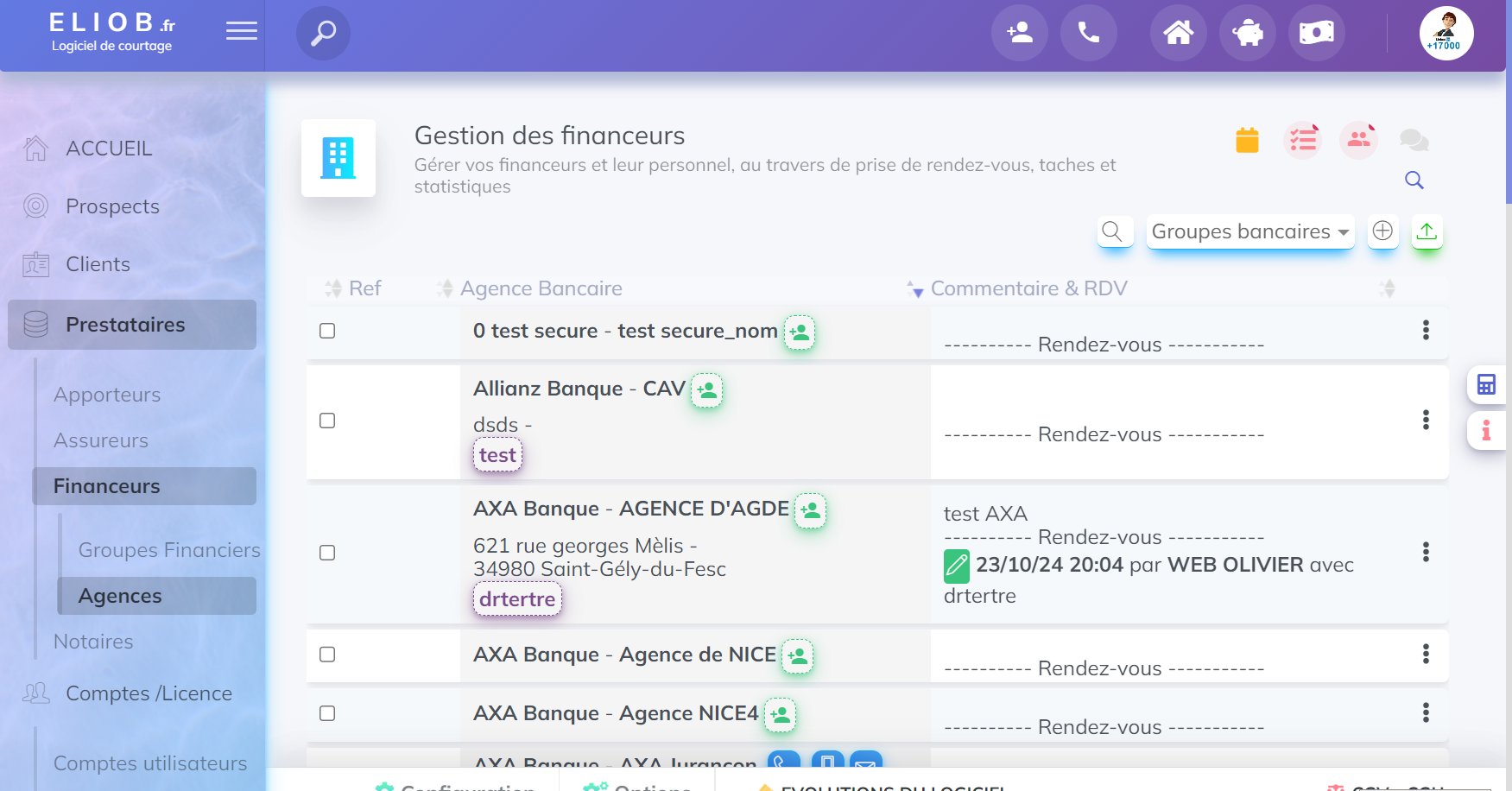The image size is (1512, 791).
Task: Tick the 0 test secure row checkbox
Action: click(327, 331)
